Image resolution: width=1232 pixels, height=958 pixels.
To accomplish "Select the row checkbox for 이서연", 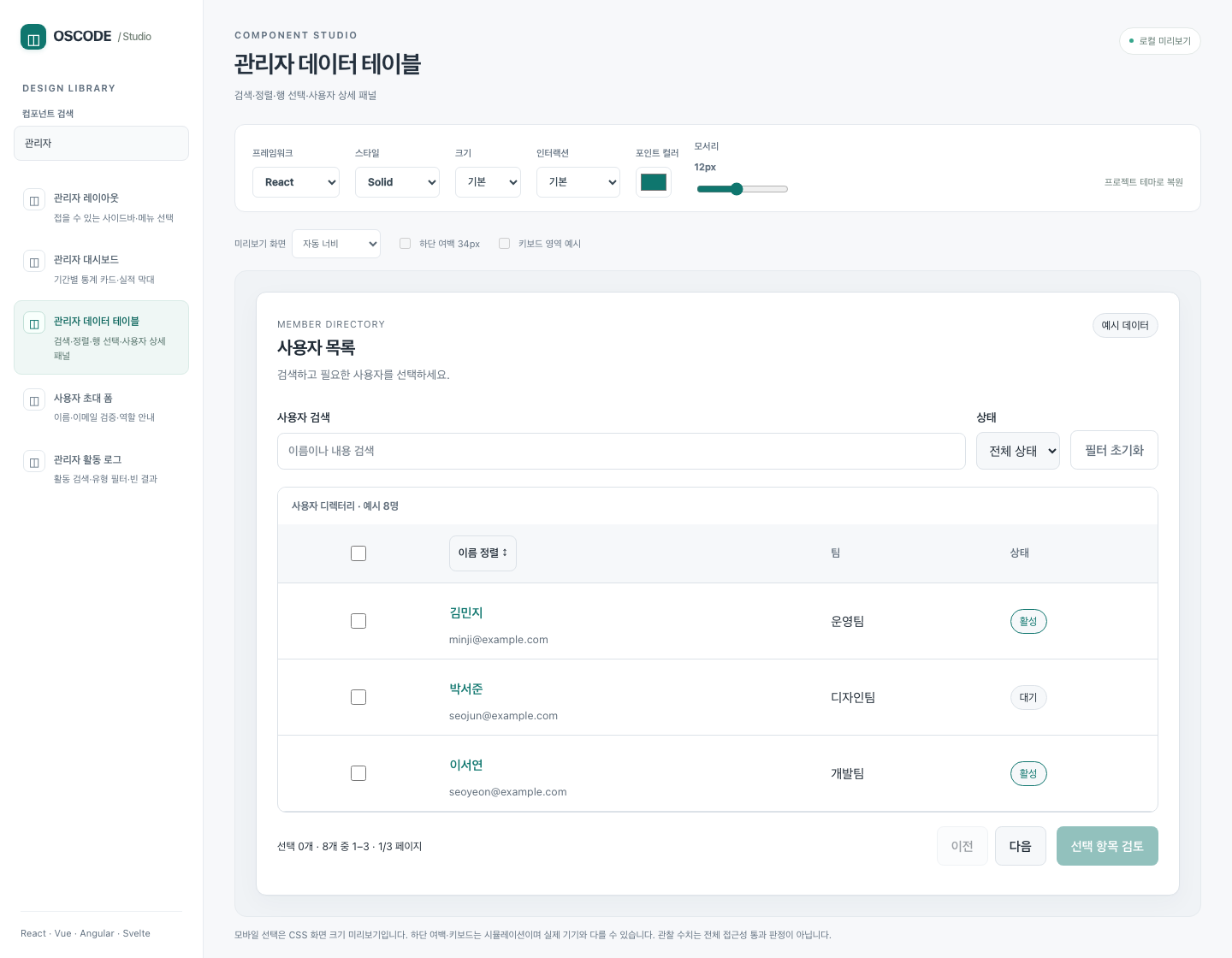I will click(x=358, y=773).
